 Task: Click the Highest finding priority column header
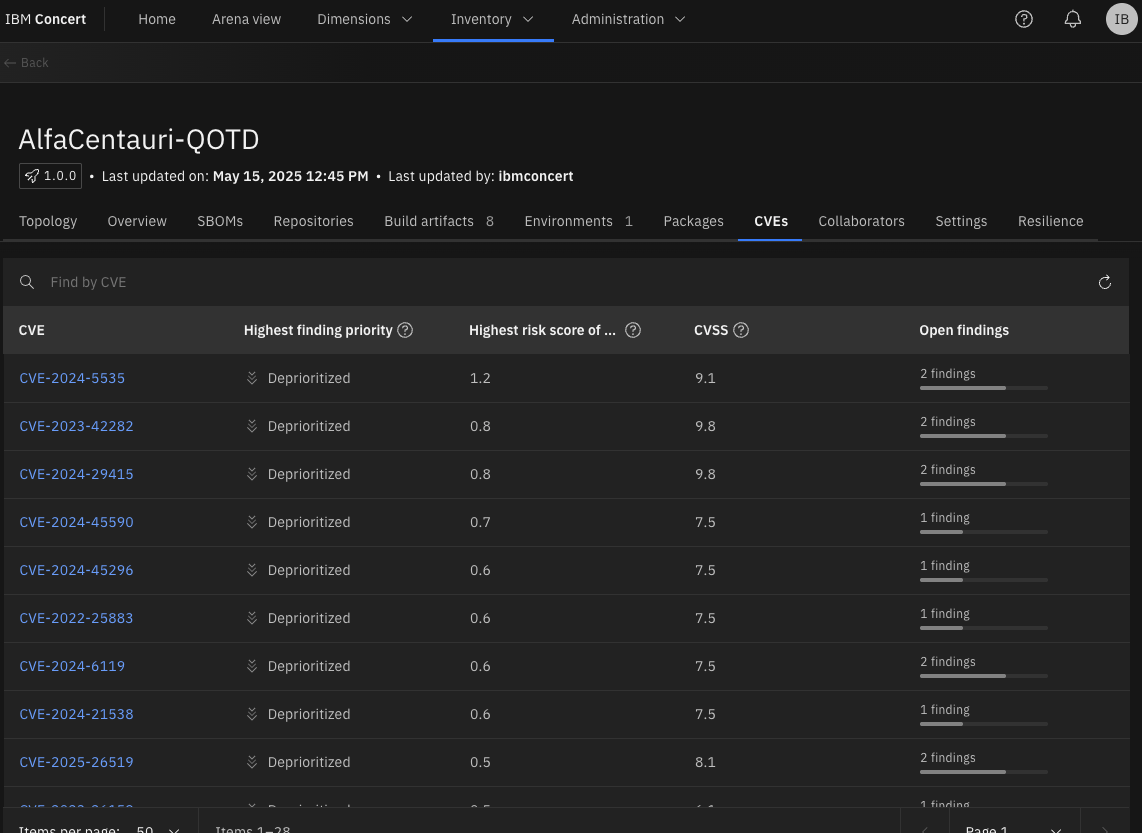(318, 330)
